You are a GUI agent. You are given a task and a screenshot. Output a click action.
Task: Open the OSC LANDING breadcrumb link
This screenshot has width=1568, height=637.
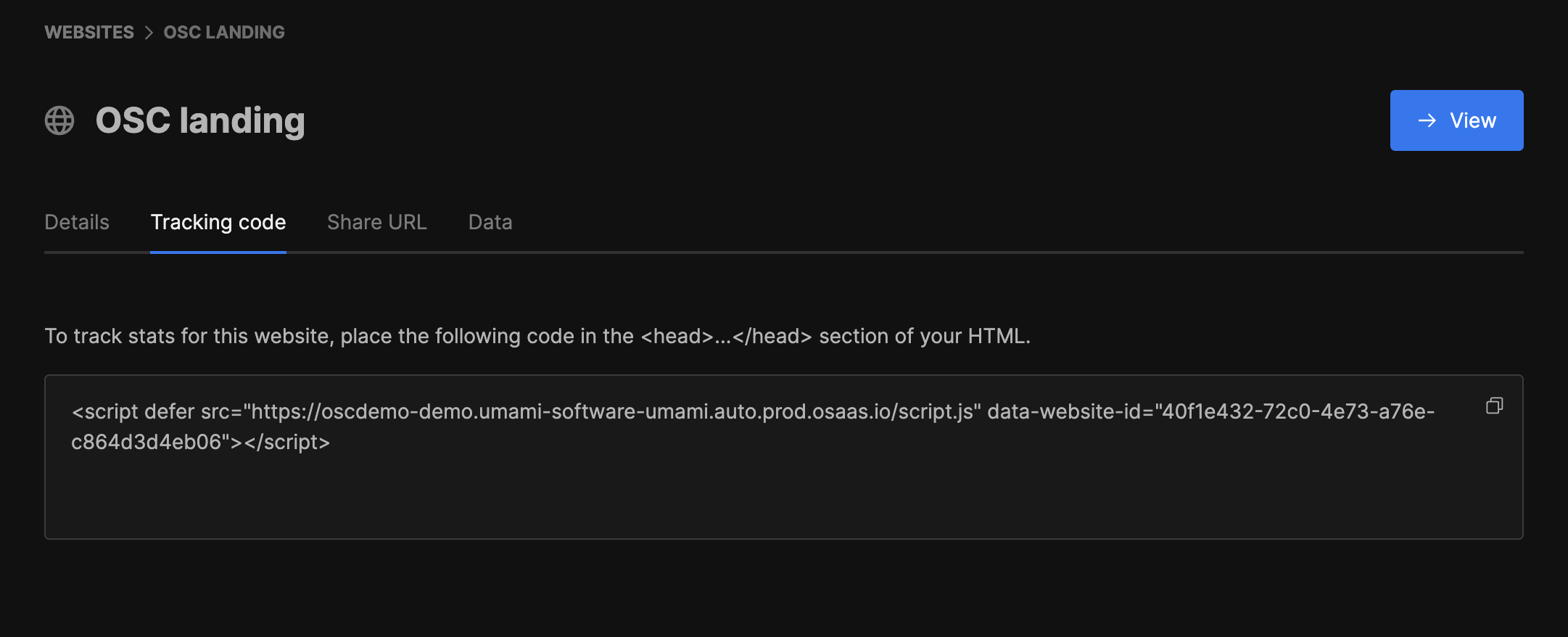coord(224,33)
